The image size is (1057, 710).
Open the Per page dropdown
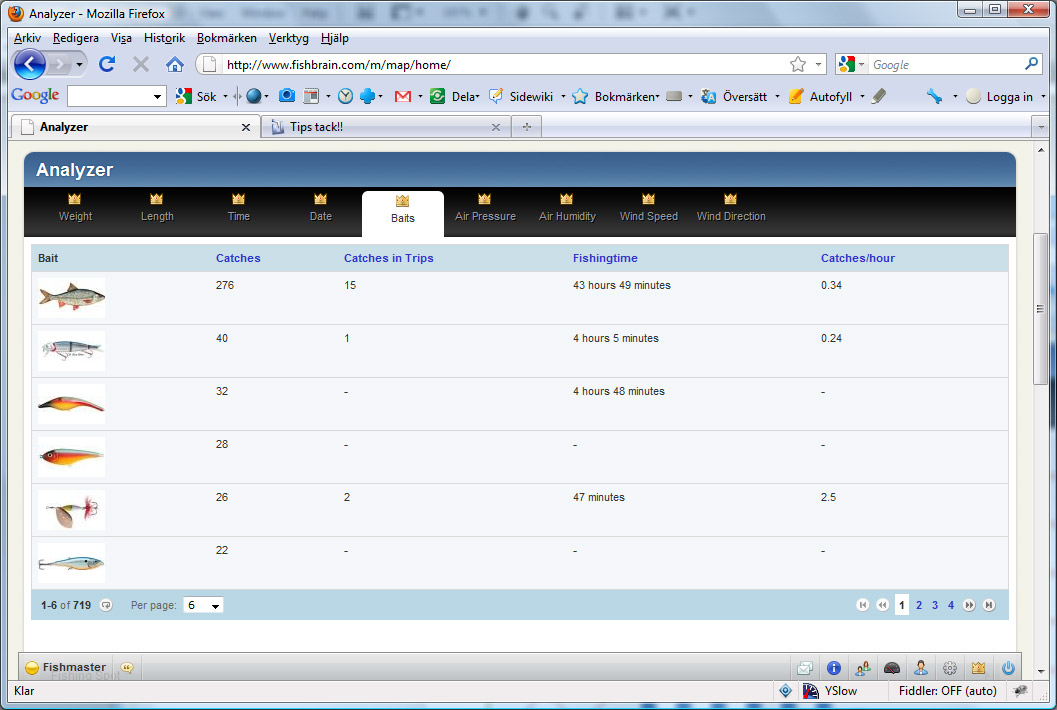pos(204,605)
